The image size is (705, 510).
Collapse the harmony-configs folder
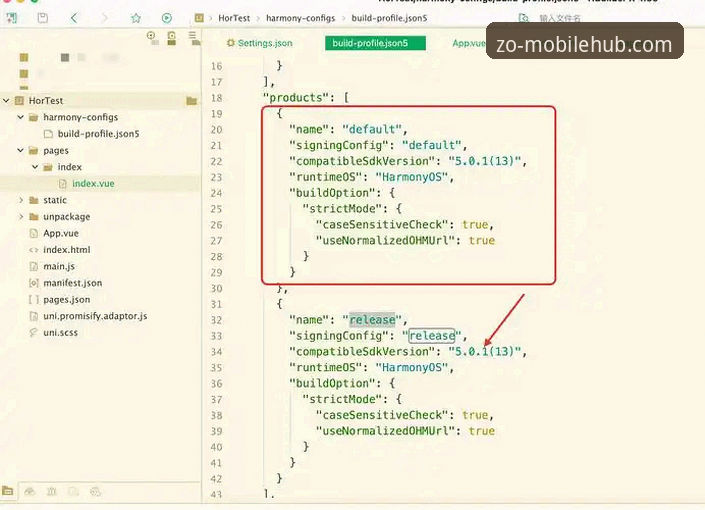pos(20,117)
